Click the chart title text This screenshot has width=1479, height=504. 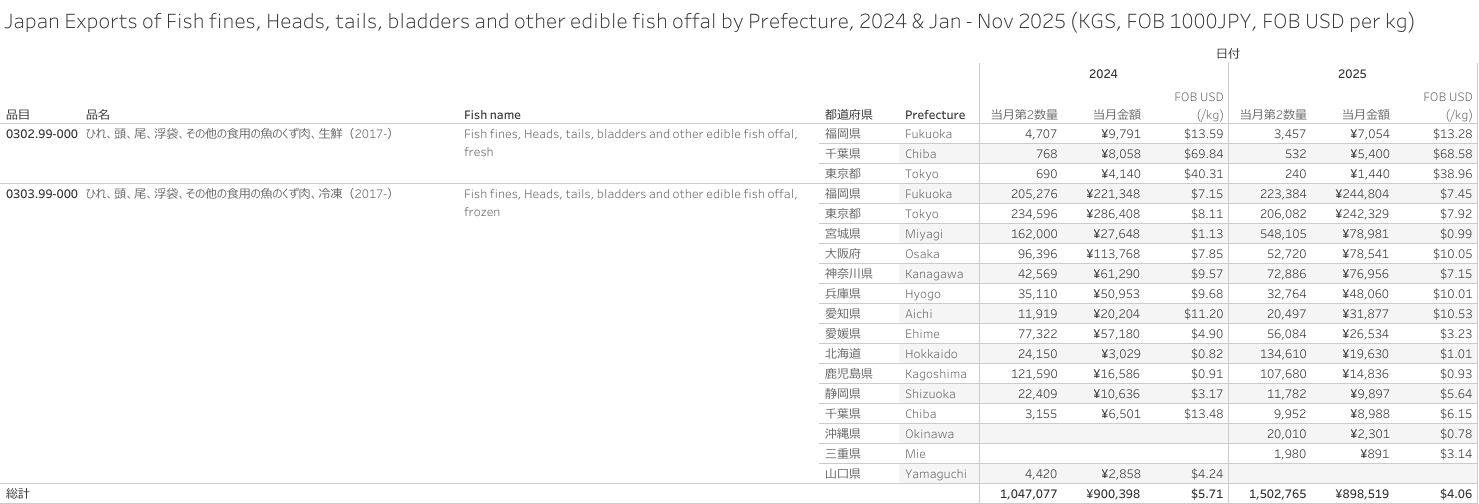(709, 24)
